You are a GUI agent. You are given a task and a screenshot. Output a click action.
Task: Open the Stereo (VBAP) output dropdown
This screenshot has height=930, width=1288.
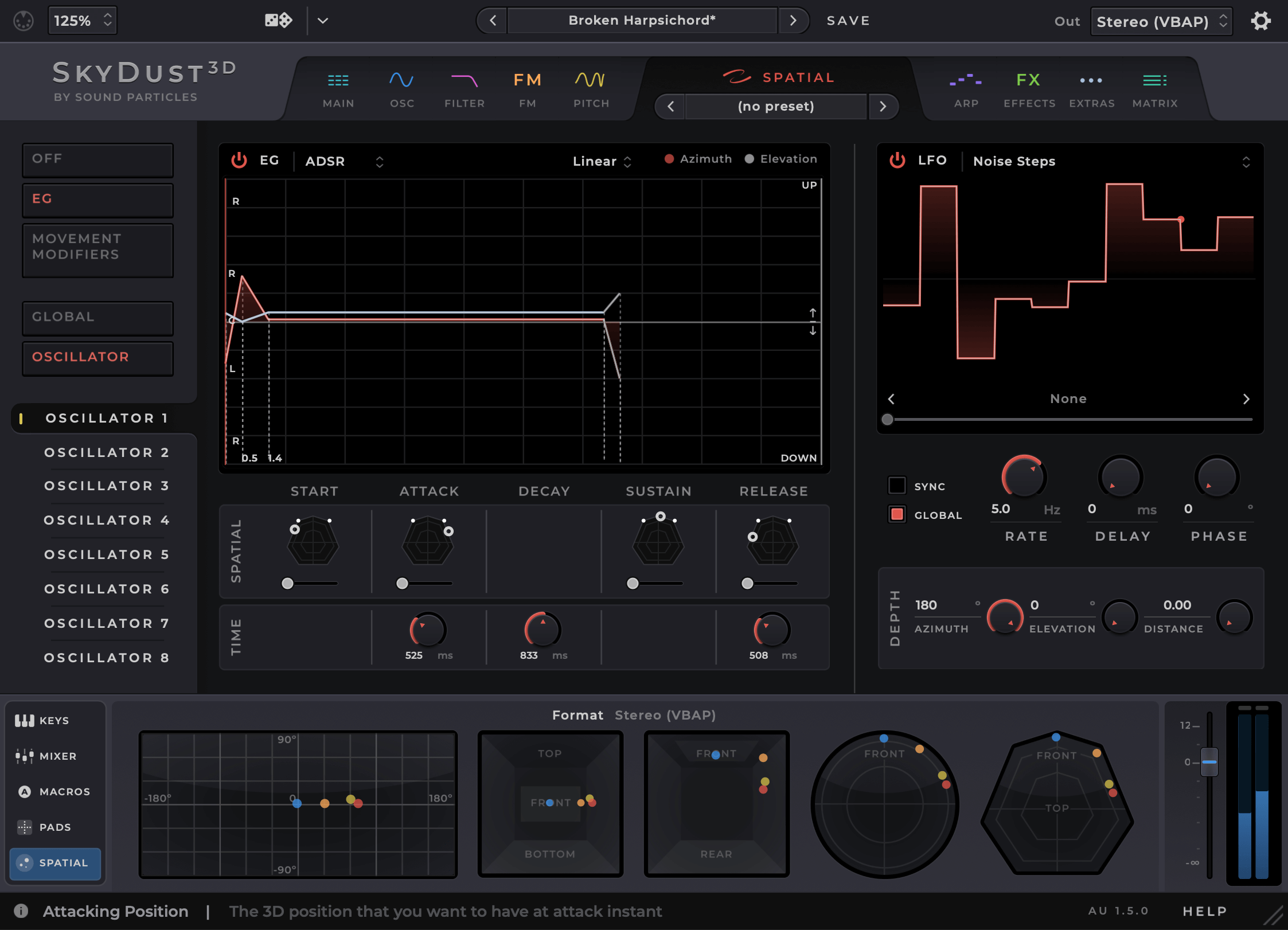coord(1161,22)
